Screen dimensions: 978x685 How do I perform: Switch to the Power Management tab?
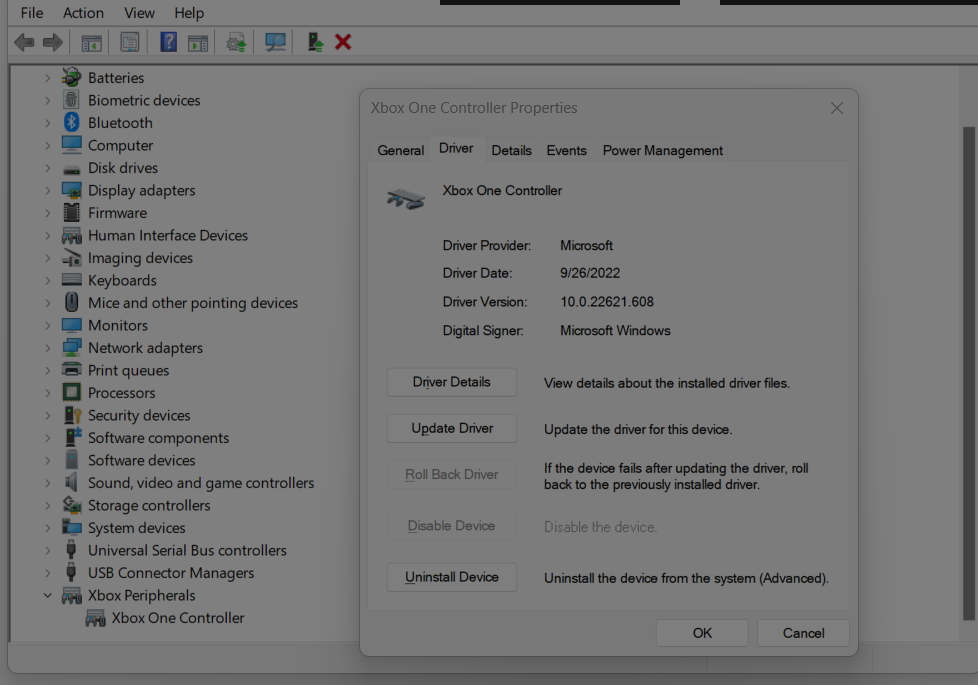tap(662, 150)
